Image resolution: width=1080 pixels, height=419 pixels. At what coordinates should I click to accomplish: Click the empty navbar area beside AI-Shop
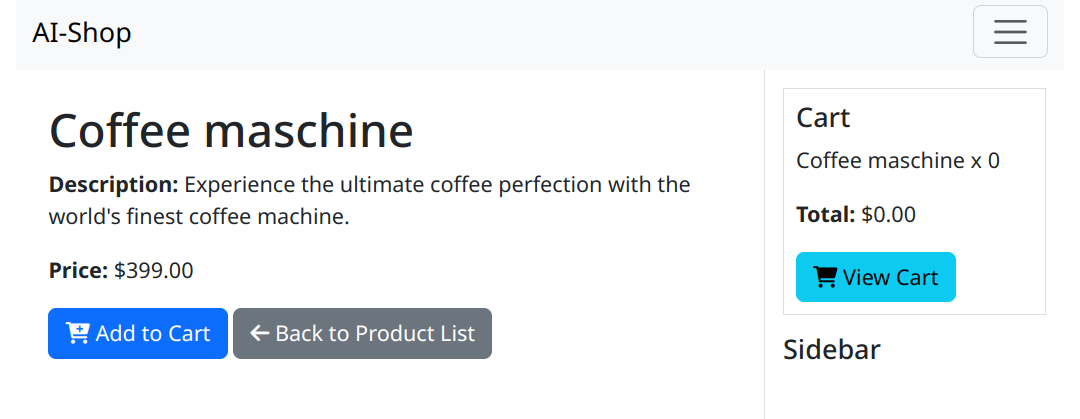click(x=551, y=32)
